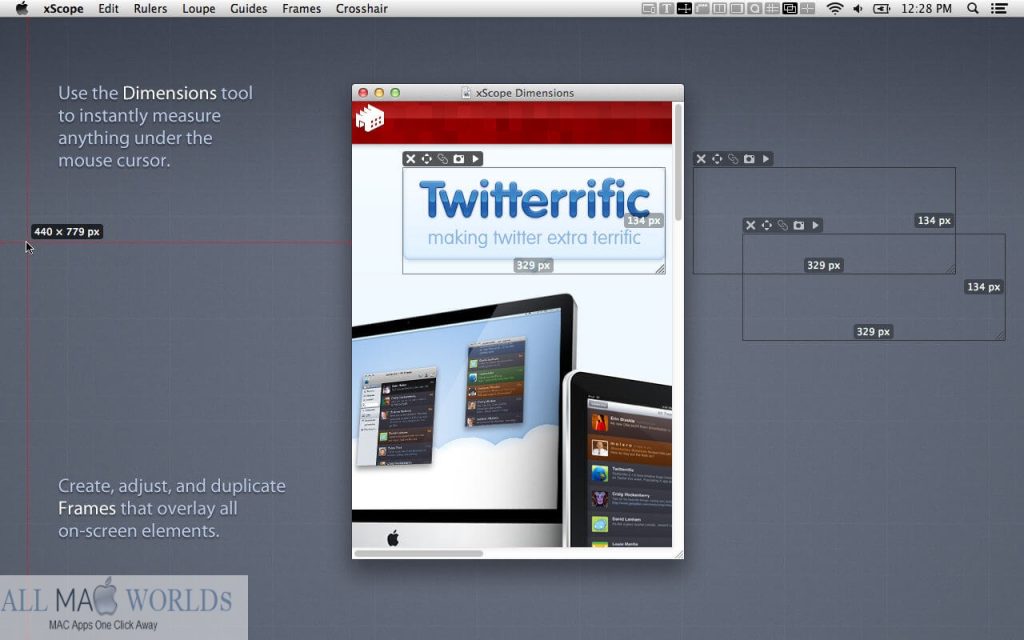
Task: Click camera icon on the upper empty frame toolbar
Action: click(750, 159)
